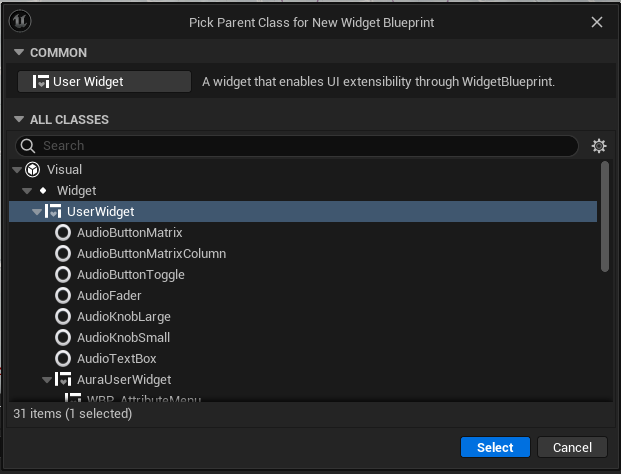Click the Visual root category icon
The image size is (621, 474).
[33, 170]
